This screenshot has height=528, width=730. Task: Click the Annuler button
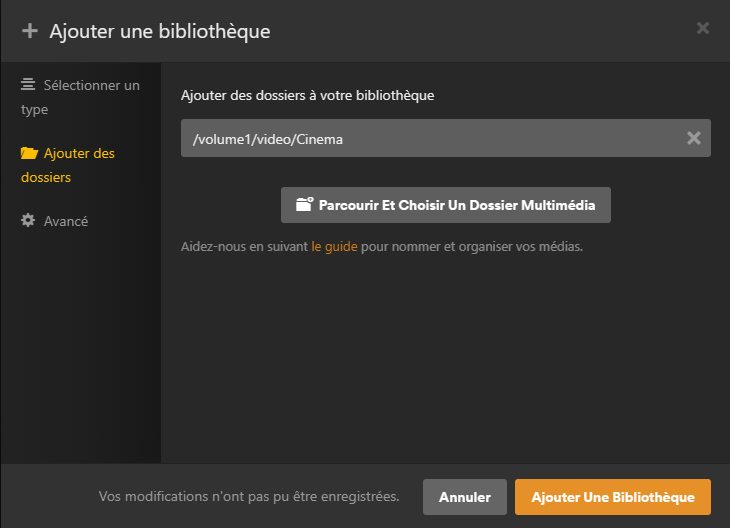tap(465, 497)
